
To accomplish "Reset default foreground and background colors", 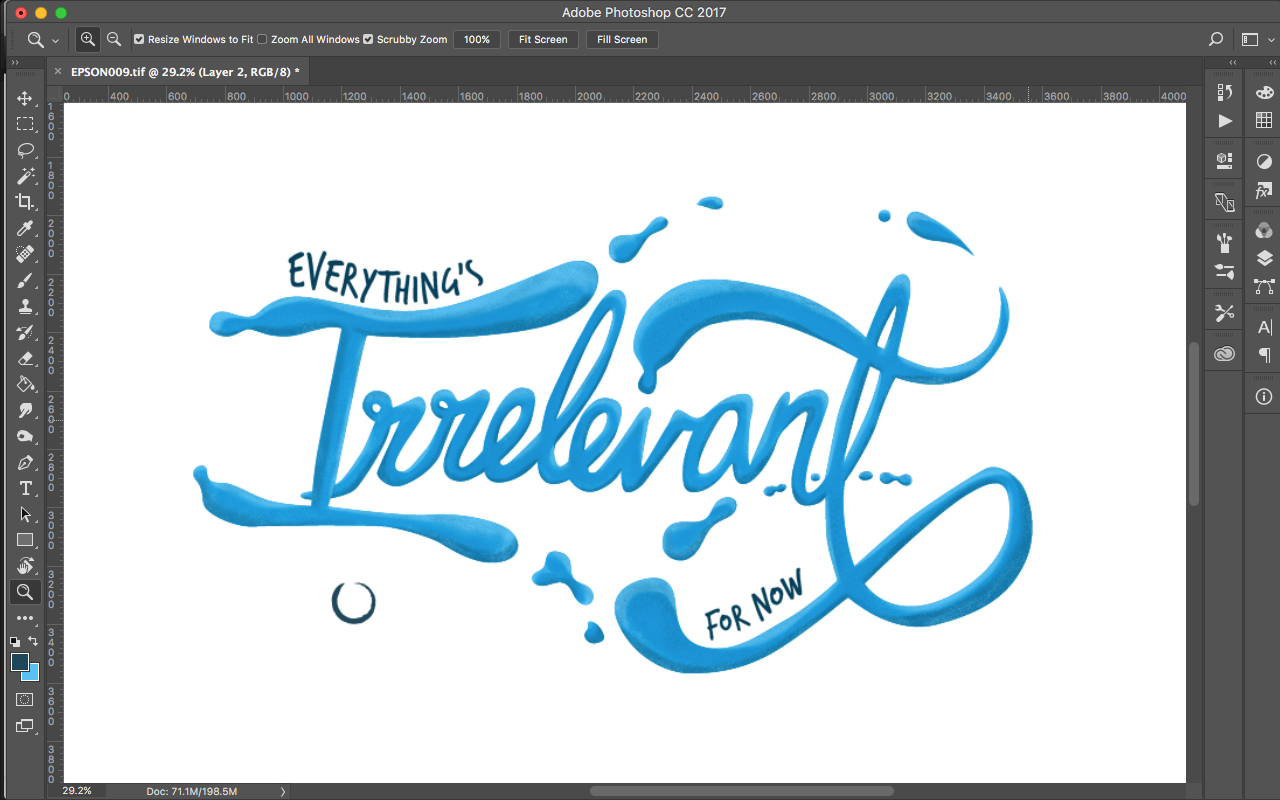I will 15,641.
